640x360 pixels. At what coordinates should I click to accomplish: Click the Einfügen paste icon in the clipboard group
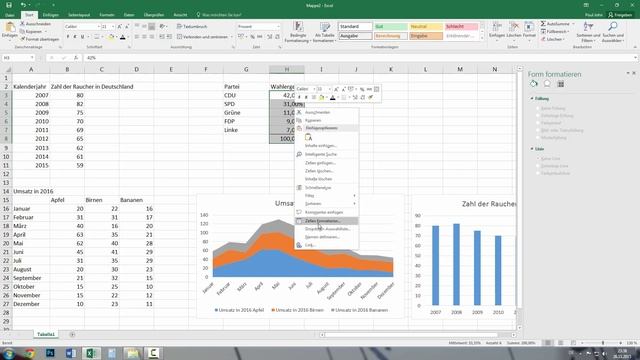click(9, 28)
